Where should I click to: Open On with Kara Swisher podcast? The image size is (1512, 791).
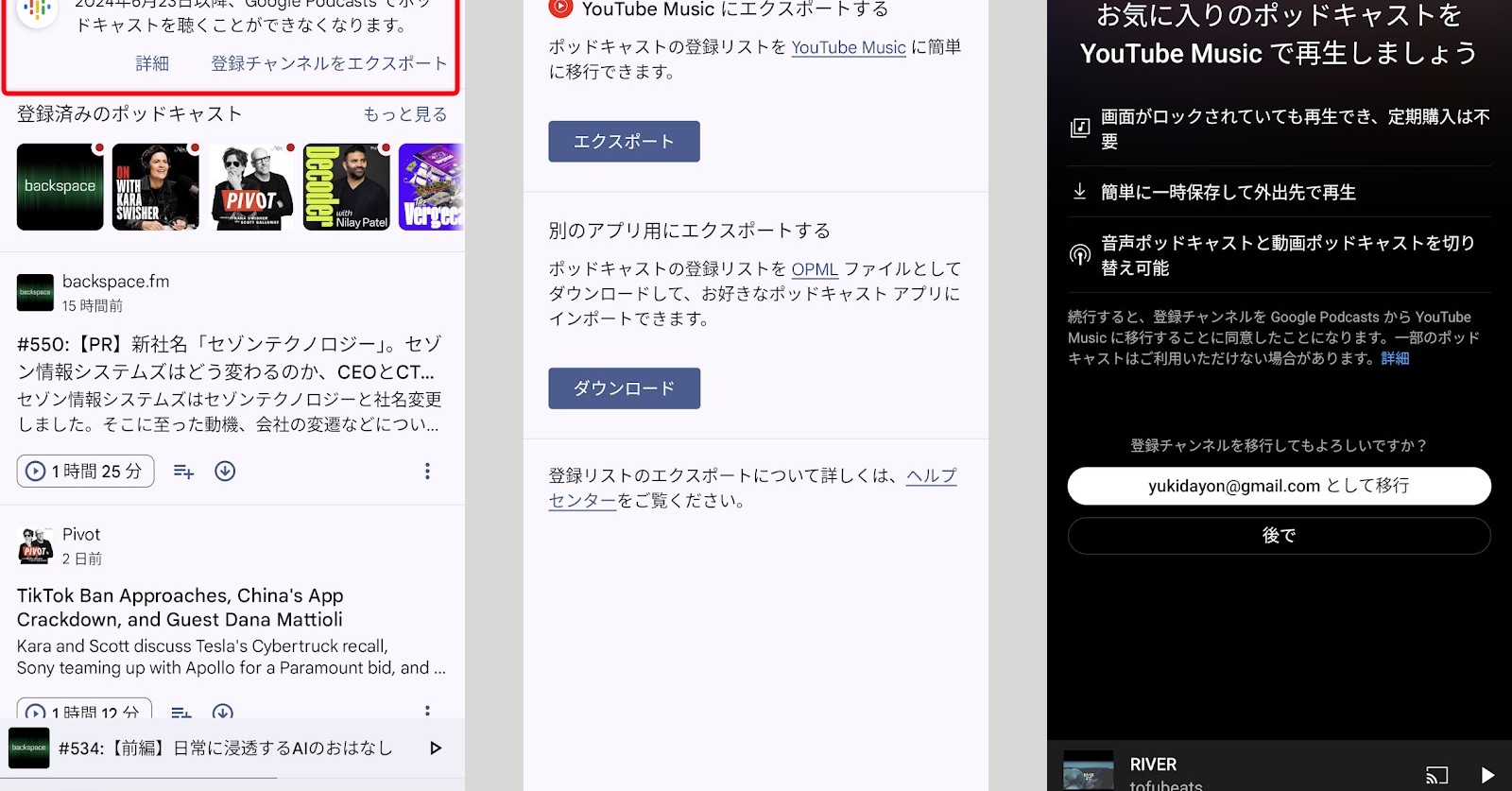coord(155,187)
